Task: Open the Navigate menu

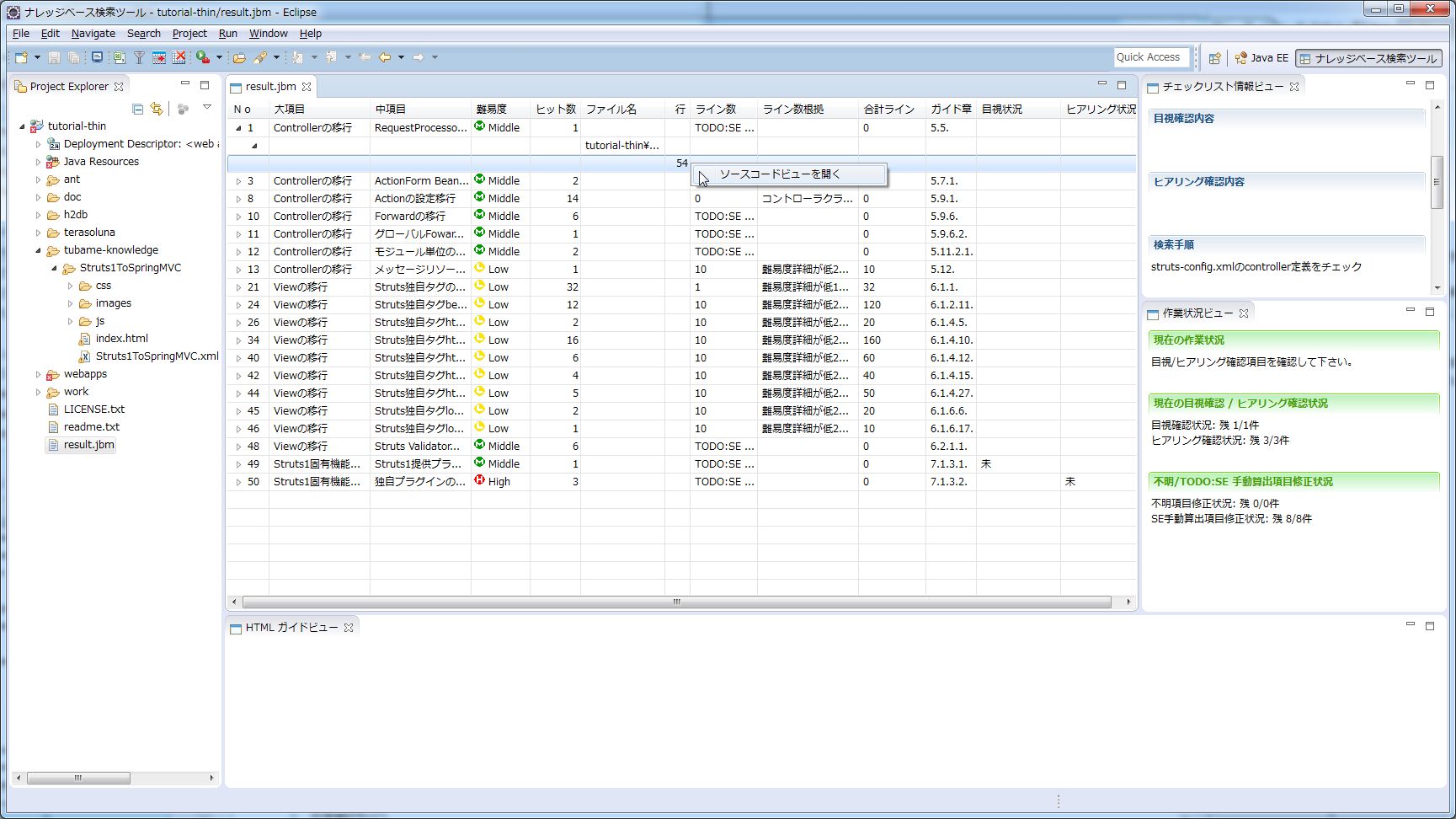Action: point(93,34)
